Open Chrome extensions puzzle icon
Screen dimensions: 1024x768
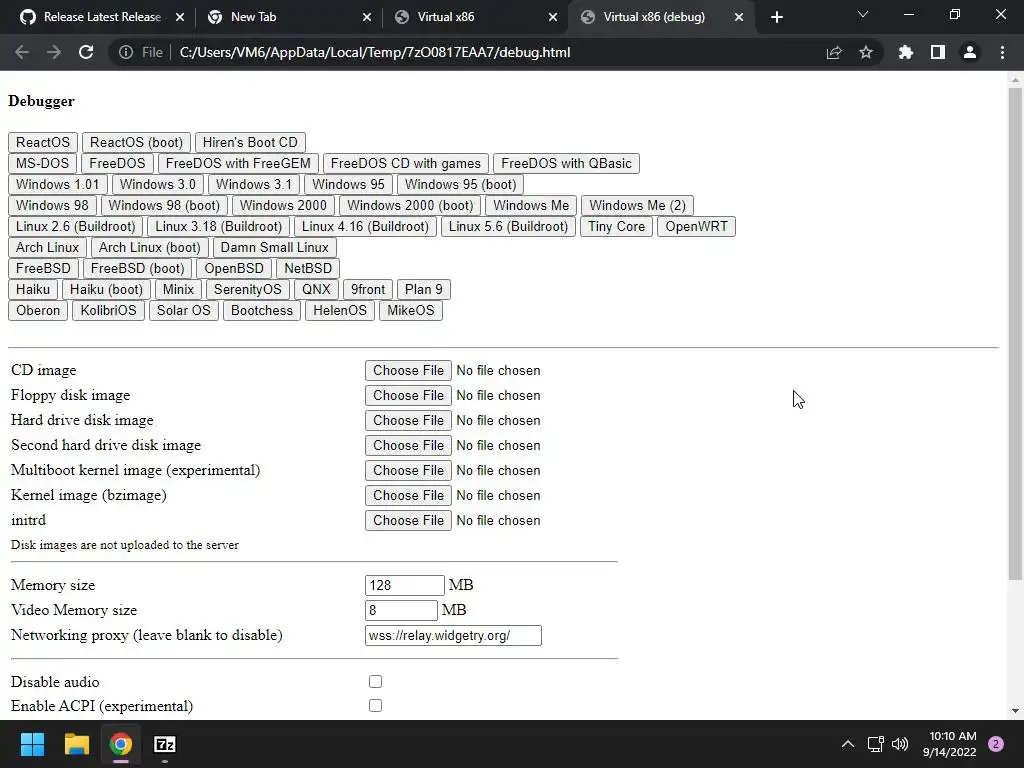tap(905, 52)
